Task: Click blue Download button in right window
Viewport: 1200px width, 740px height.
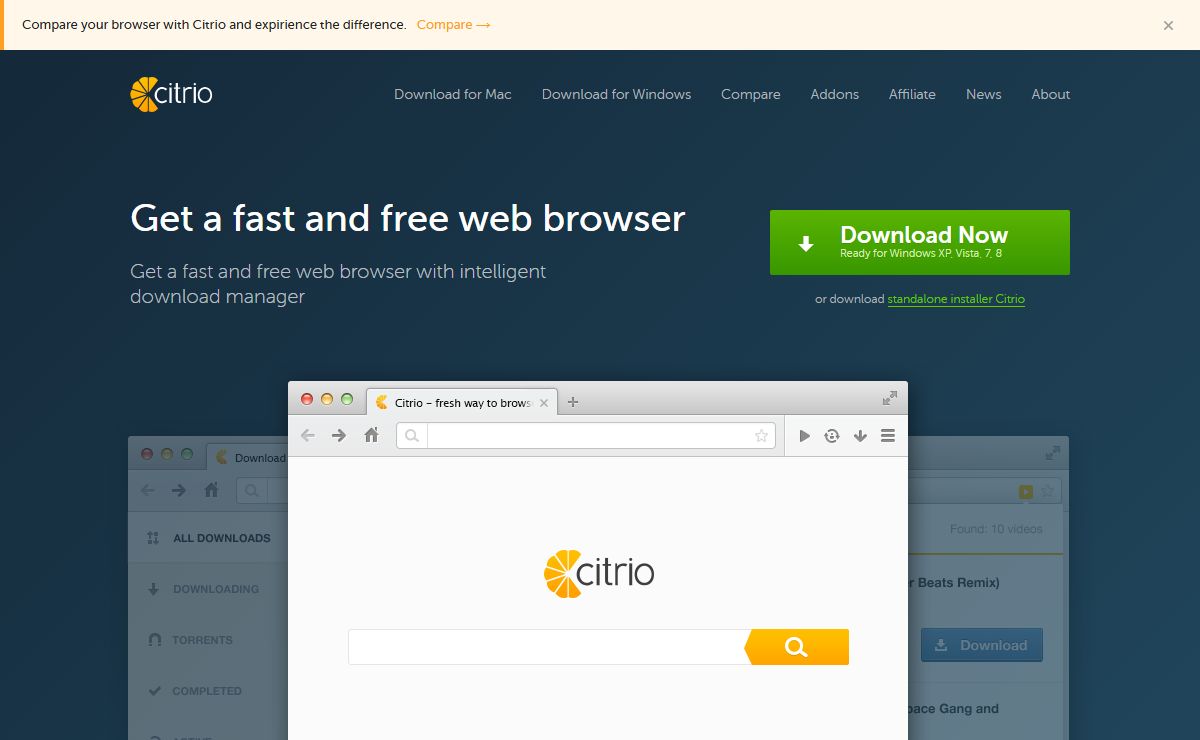Action: [x=982, y=645]
